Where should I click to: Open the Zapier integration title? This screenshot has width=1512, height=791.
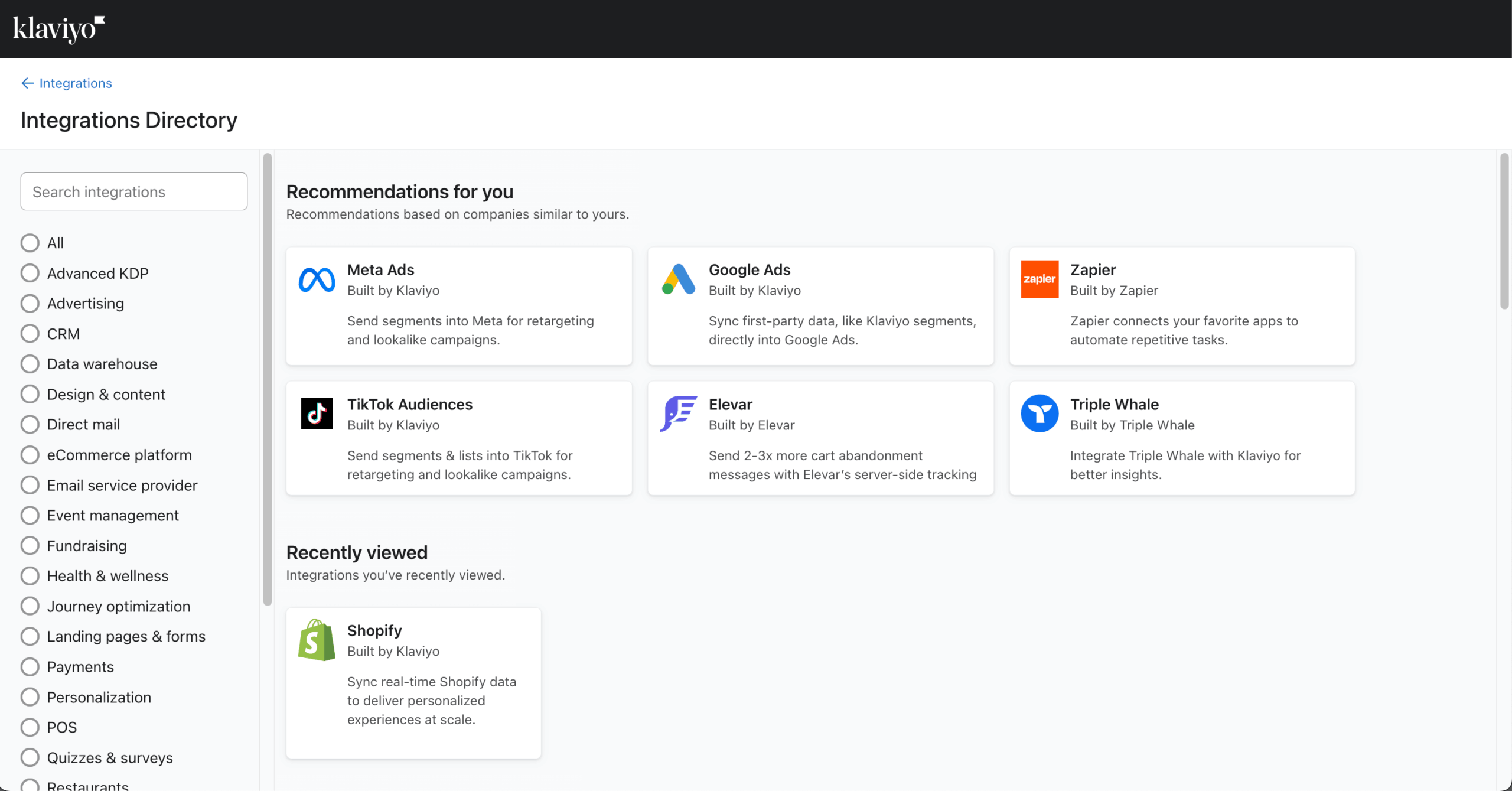click(1093, 270)
